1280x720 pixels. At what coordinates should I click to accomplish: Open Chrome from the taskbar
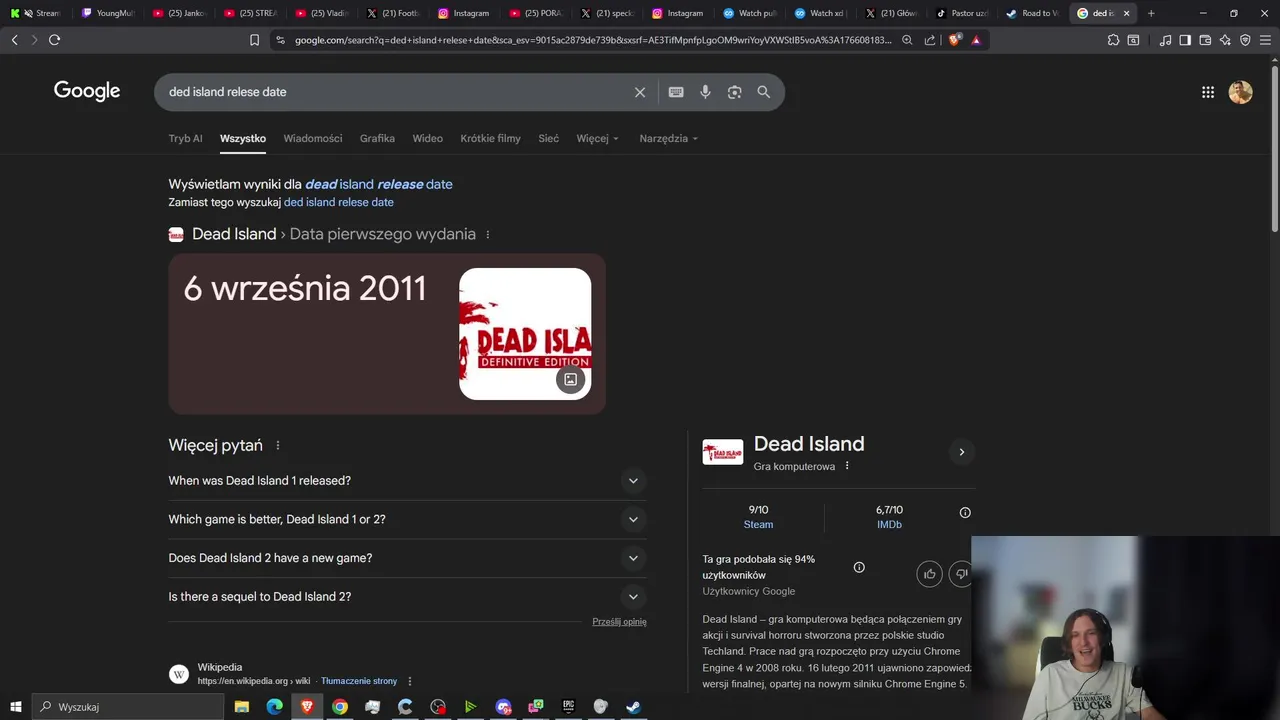coord(340,707)
